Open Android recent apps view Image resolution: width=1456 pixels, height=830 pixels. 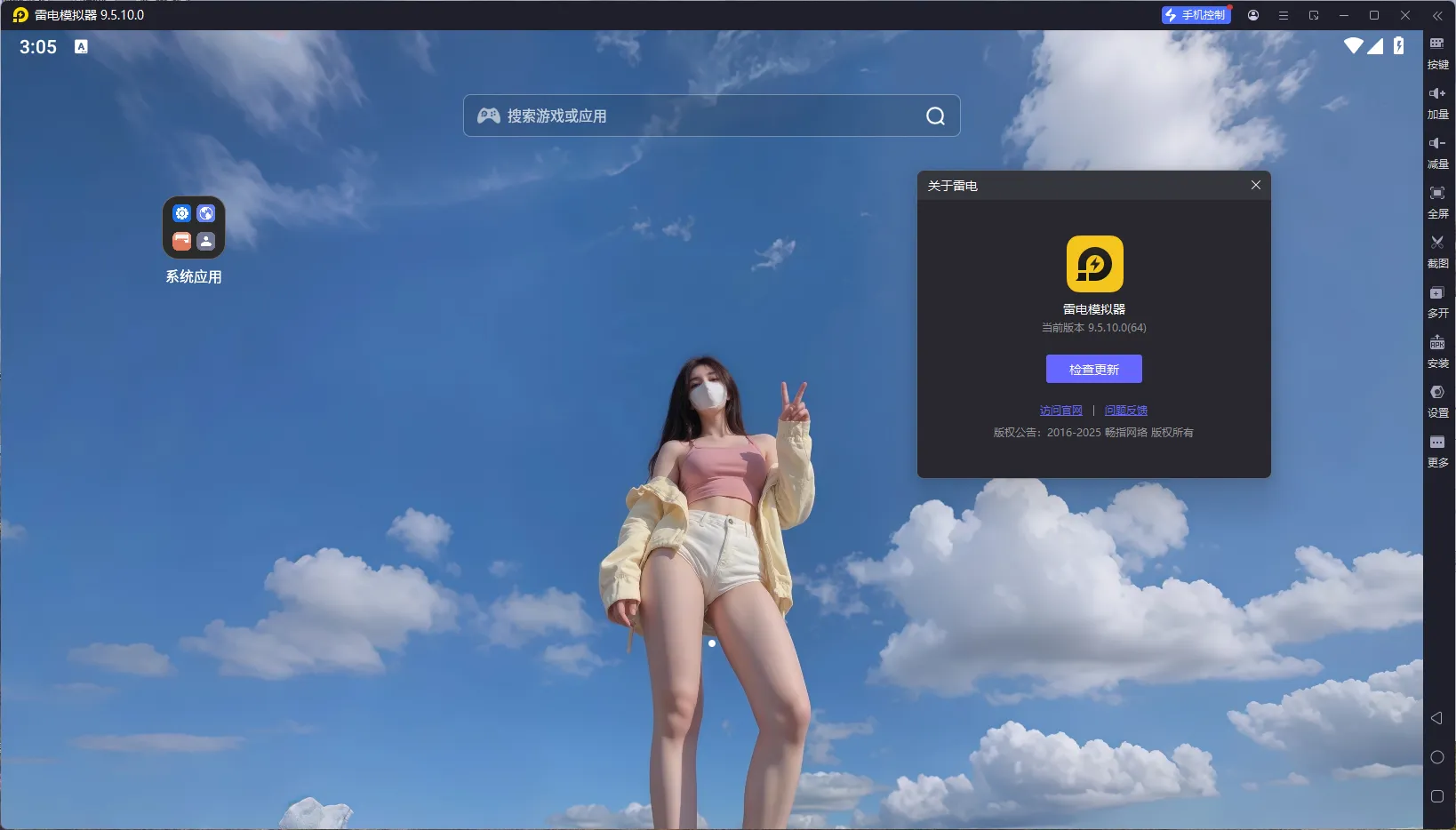[1436, 796]
